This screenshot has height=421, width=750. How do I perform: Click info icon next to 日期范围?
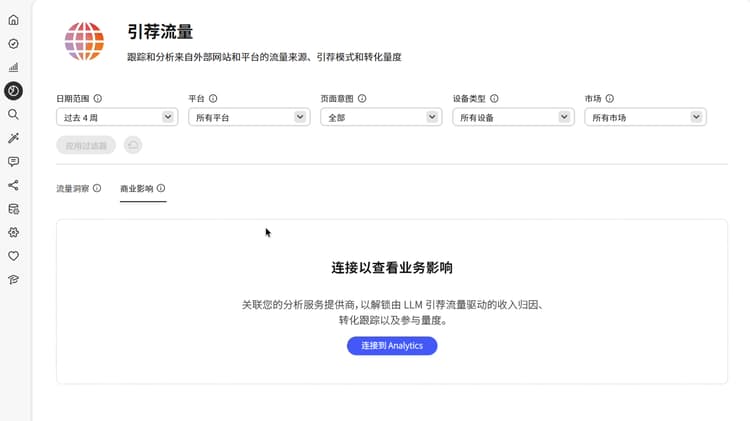(x=98, y=98)
